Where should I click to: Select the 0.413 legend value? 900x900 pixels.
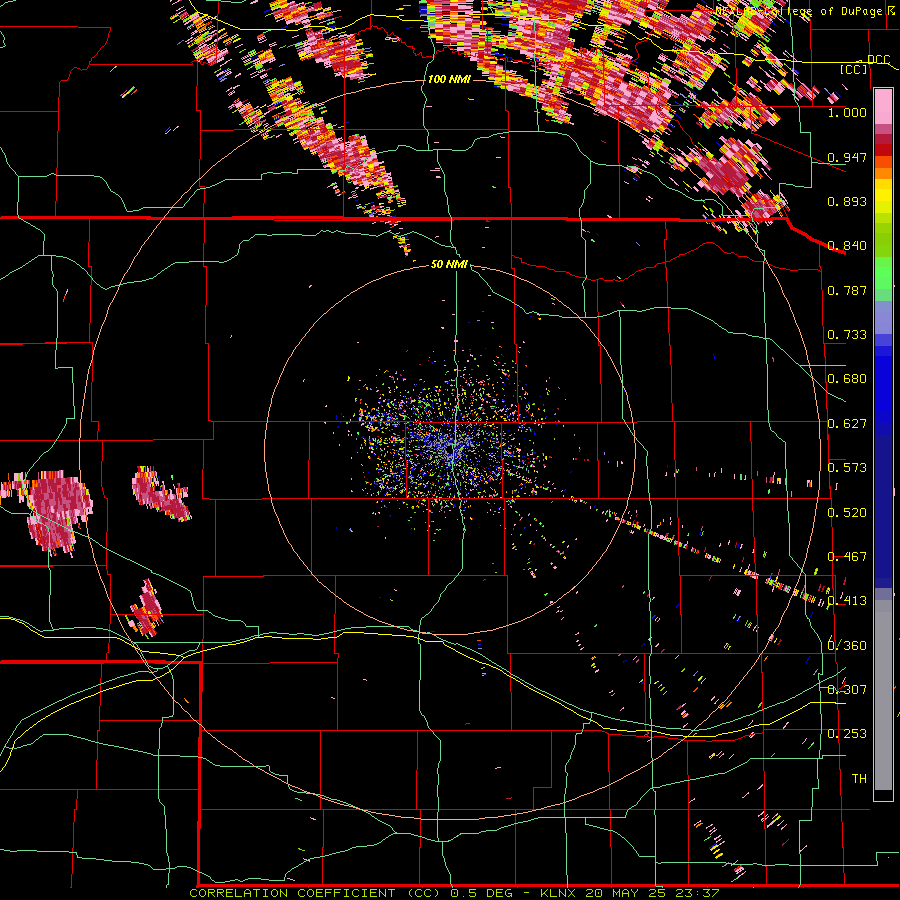click(x=847, y=601)
